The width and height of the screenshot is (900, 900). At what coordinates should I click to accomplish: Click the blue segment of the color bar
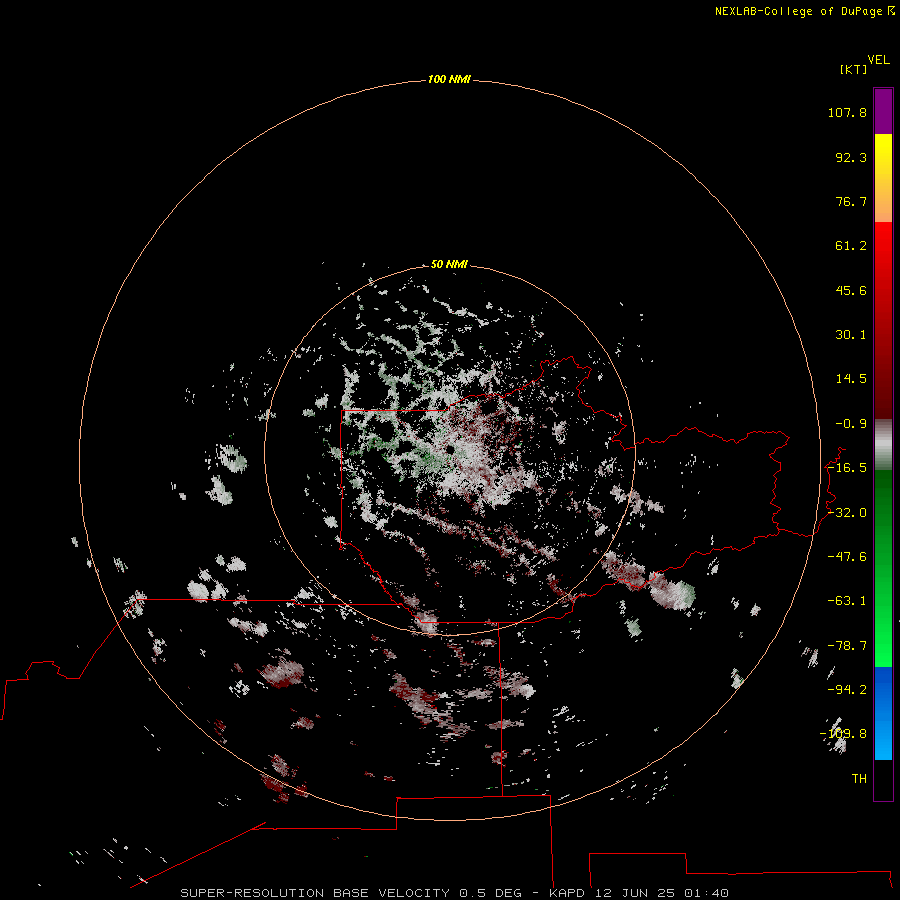tap(883, 713)
